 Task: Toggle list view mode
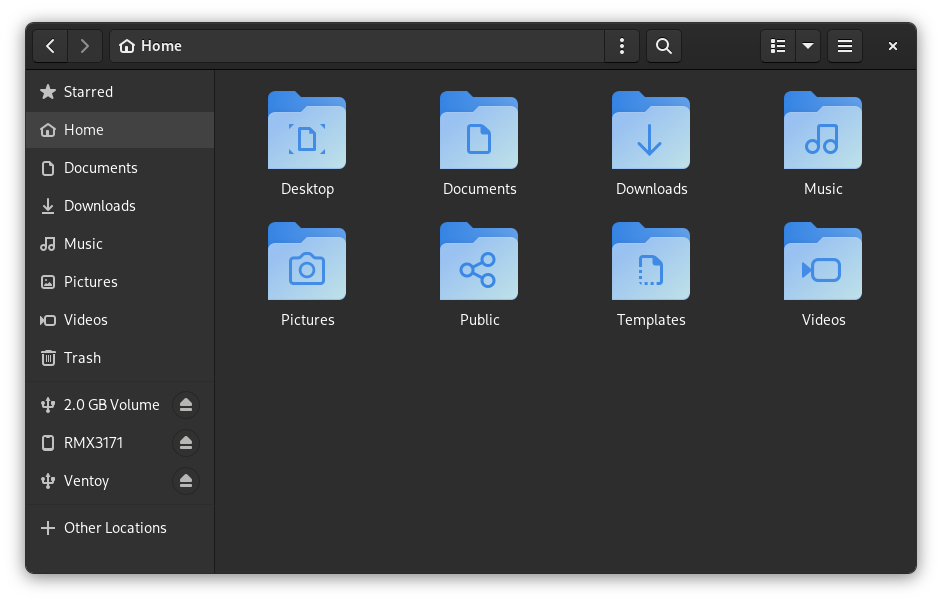coord(777,46)
